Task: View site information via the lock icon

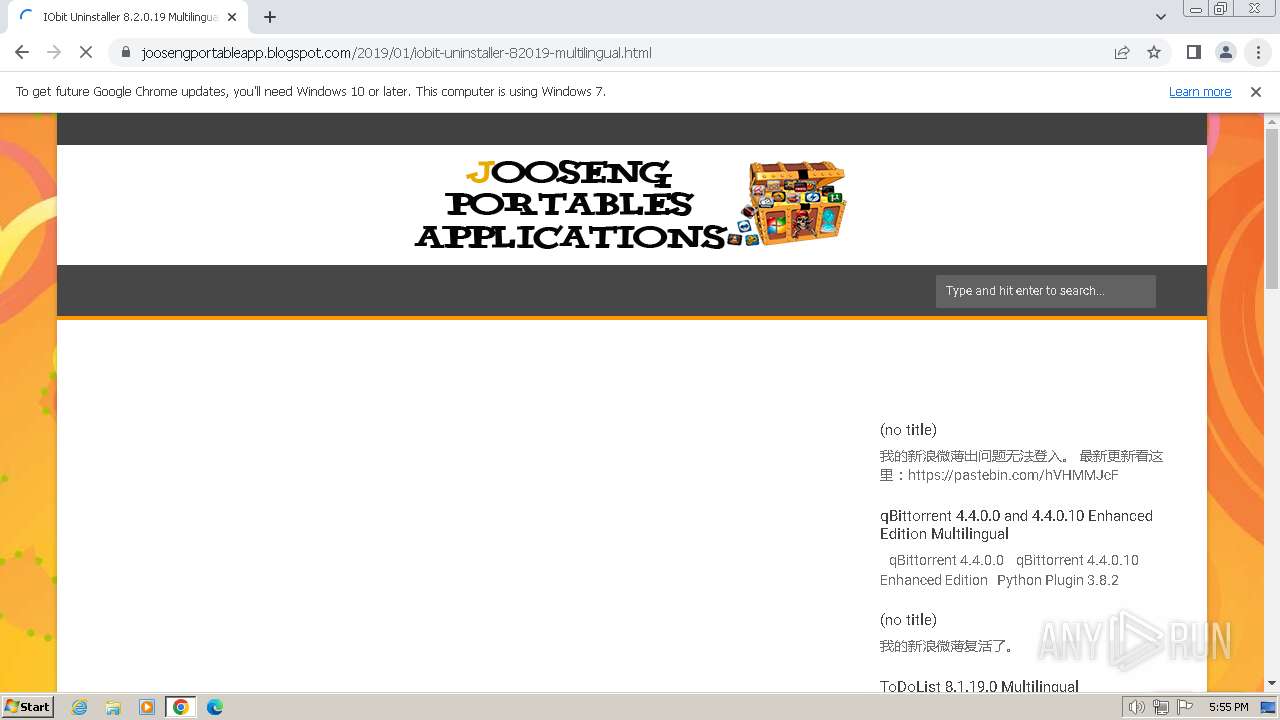Action: point(126,53)
